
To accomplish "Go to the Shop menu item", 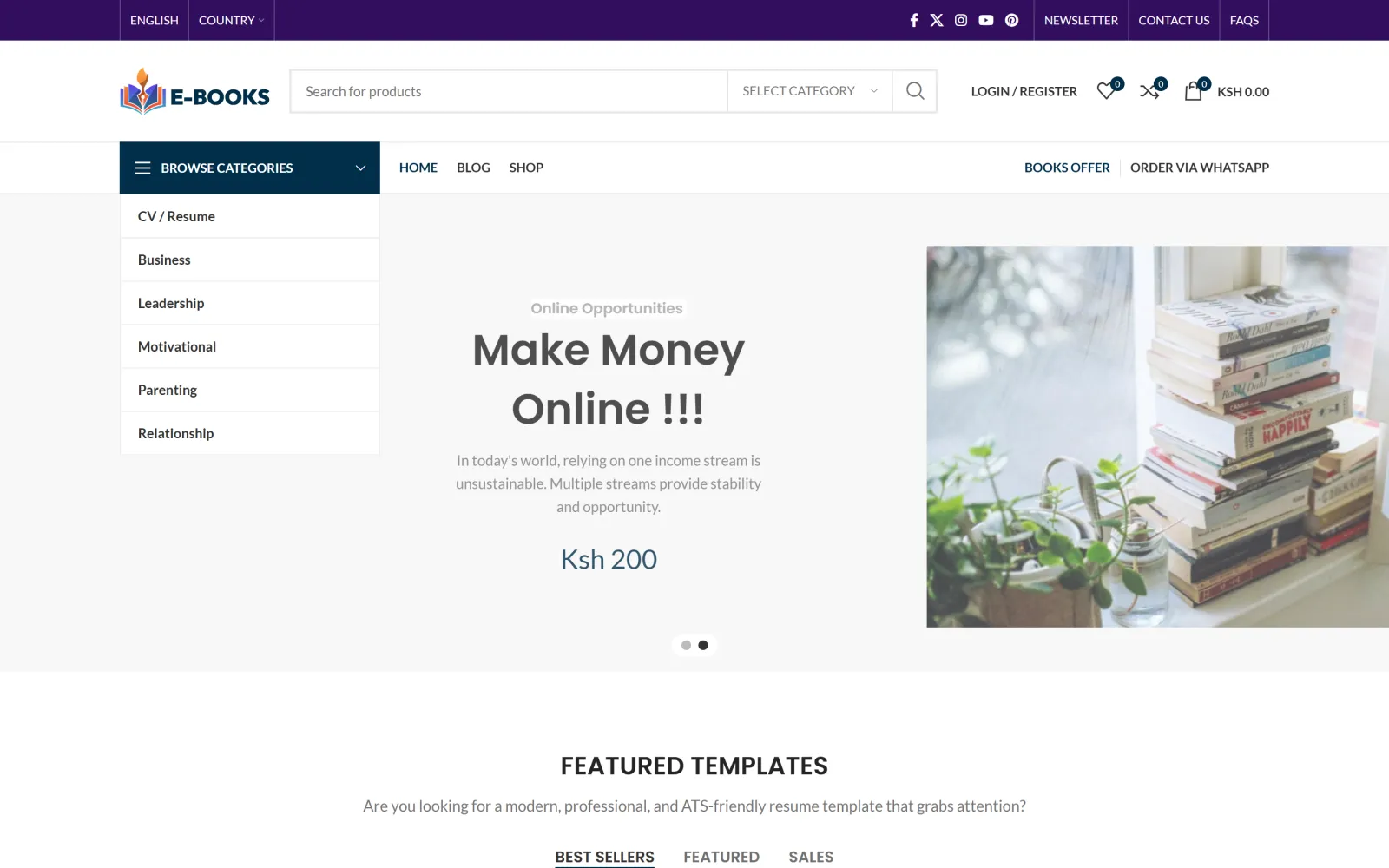I will [x=526, y=168].
